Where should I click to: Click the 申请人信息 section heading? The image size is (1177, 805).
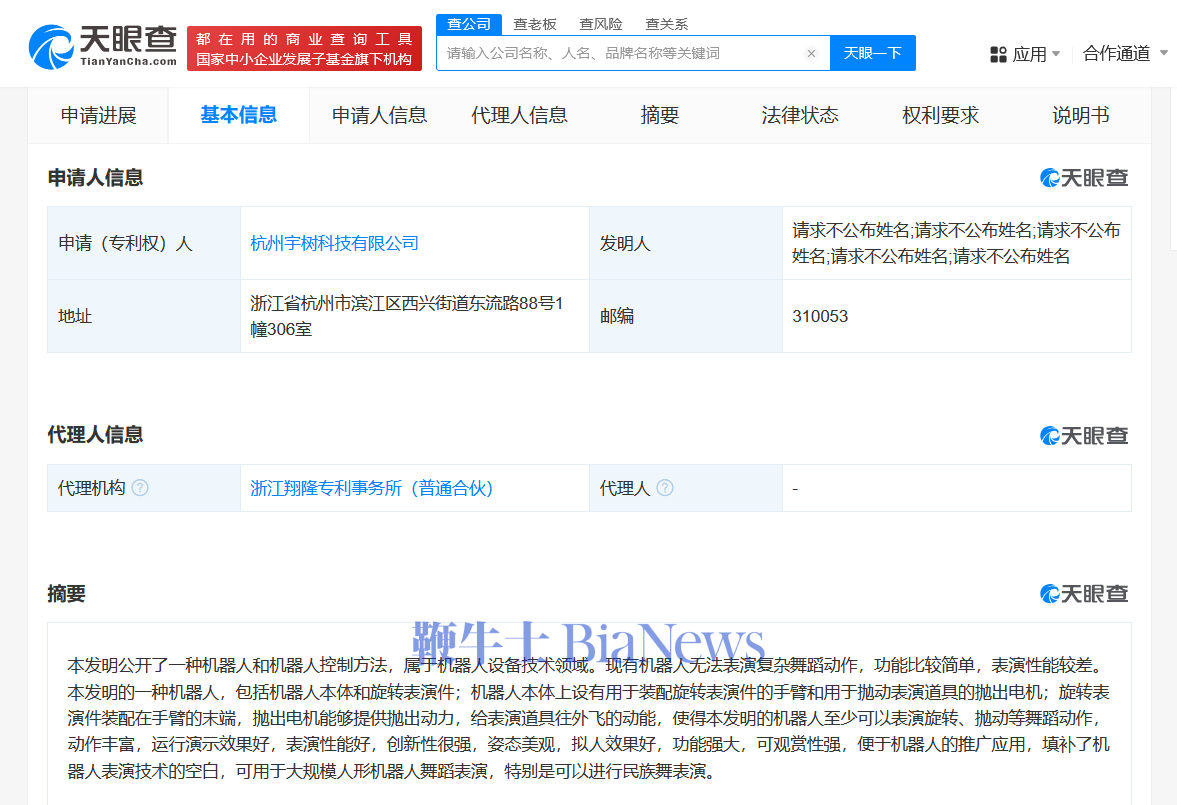[95, 178]
